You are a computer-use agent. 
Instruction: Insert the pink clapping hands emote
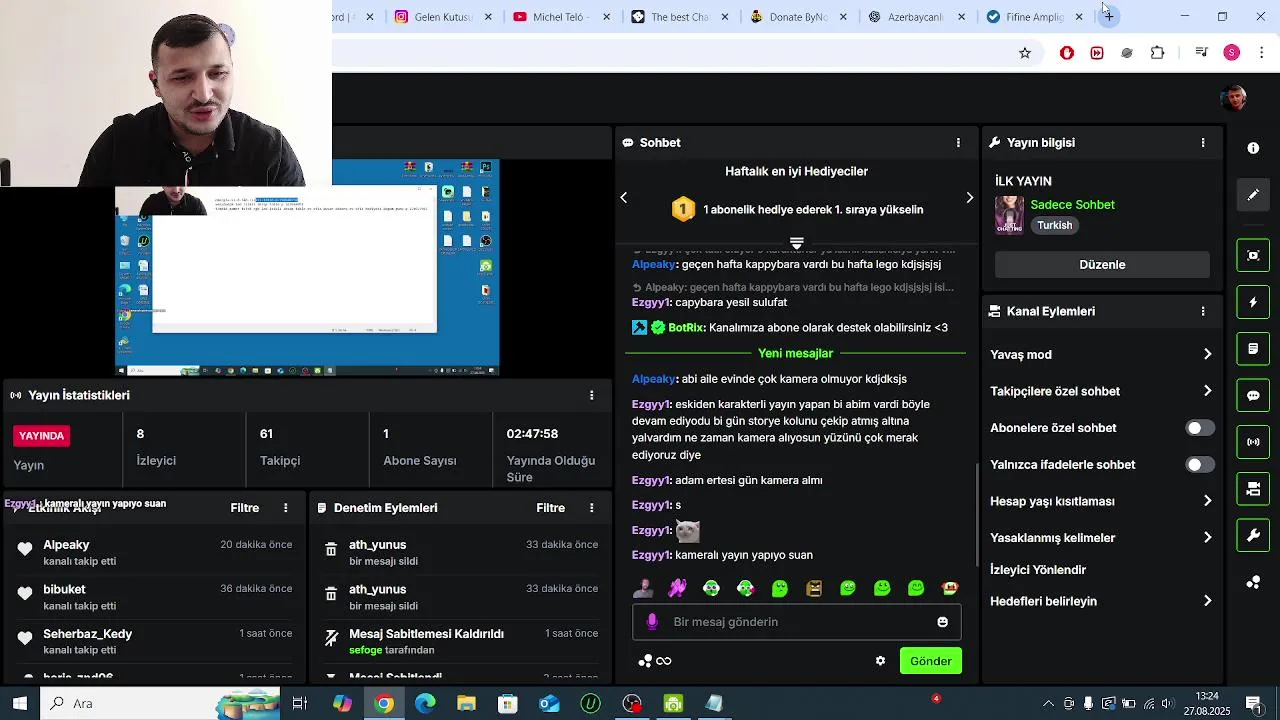pyautogui.click(x=677, y=588)
